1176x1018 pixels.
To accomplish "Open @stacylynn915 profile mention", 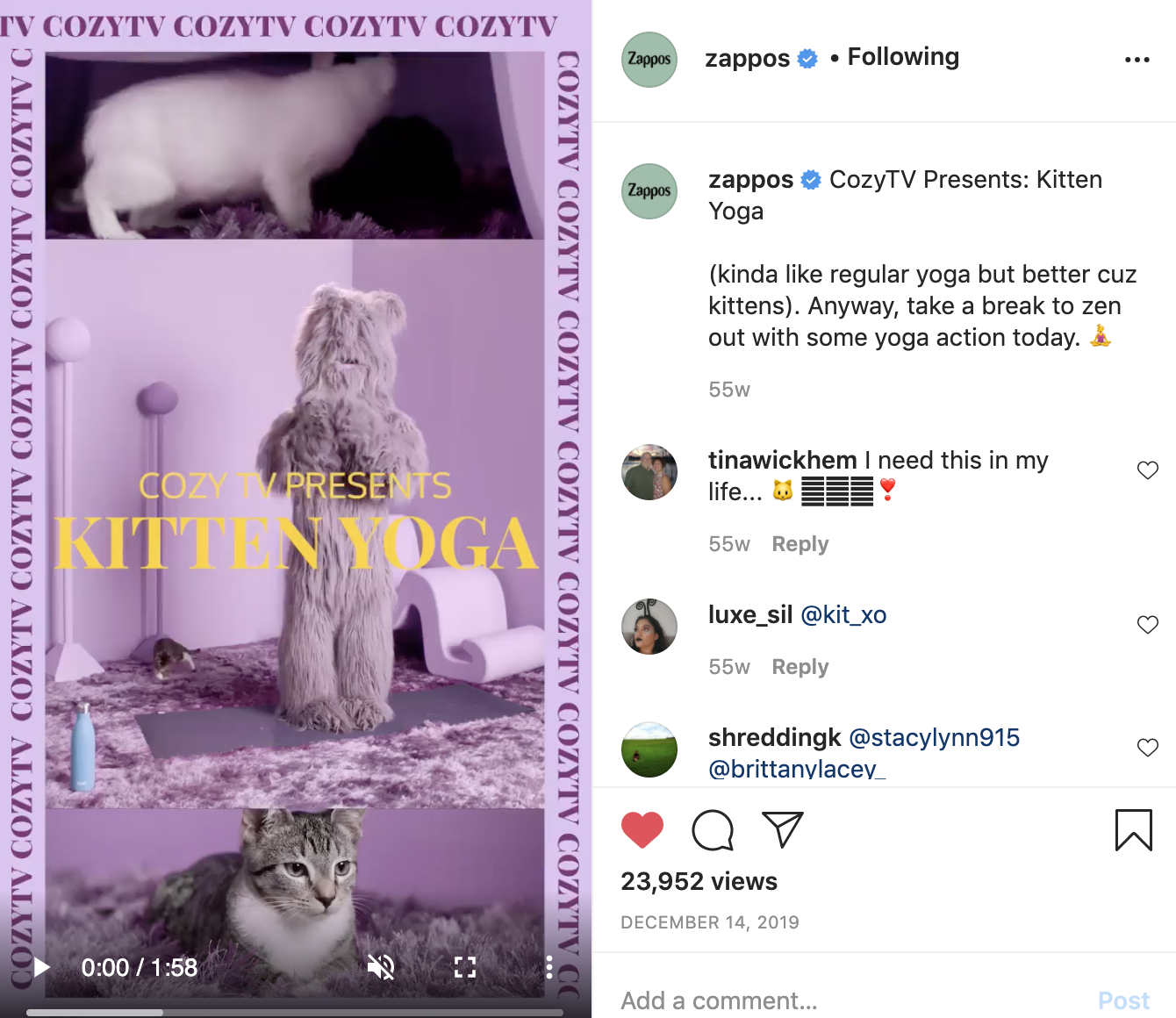I will pos(935,738).
